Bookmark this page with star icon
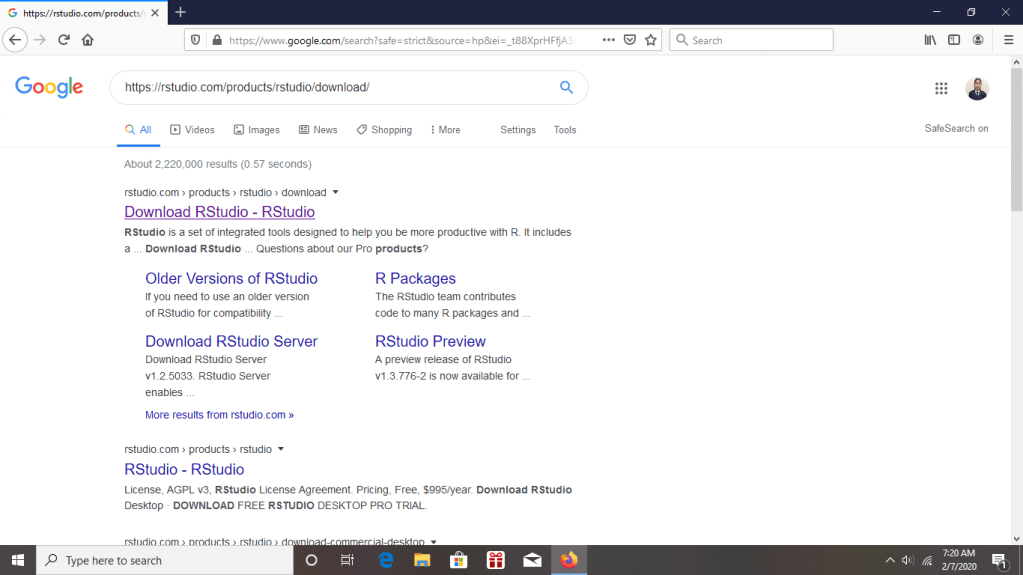The image size is (1023, 575). tap(651, 40)
